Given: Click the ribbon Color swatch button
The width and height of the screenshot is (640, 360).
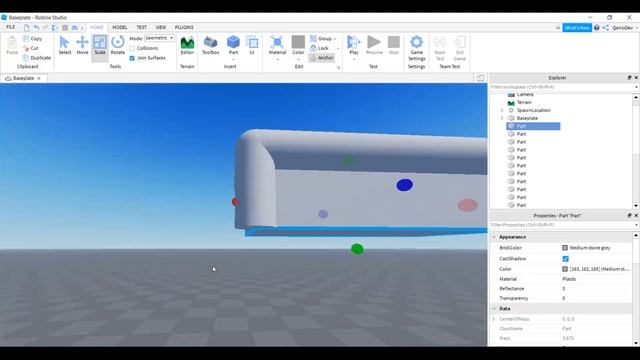Looking at the screenshot, I should 298,46.
